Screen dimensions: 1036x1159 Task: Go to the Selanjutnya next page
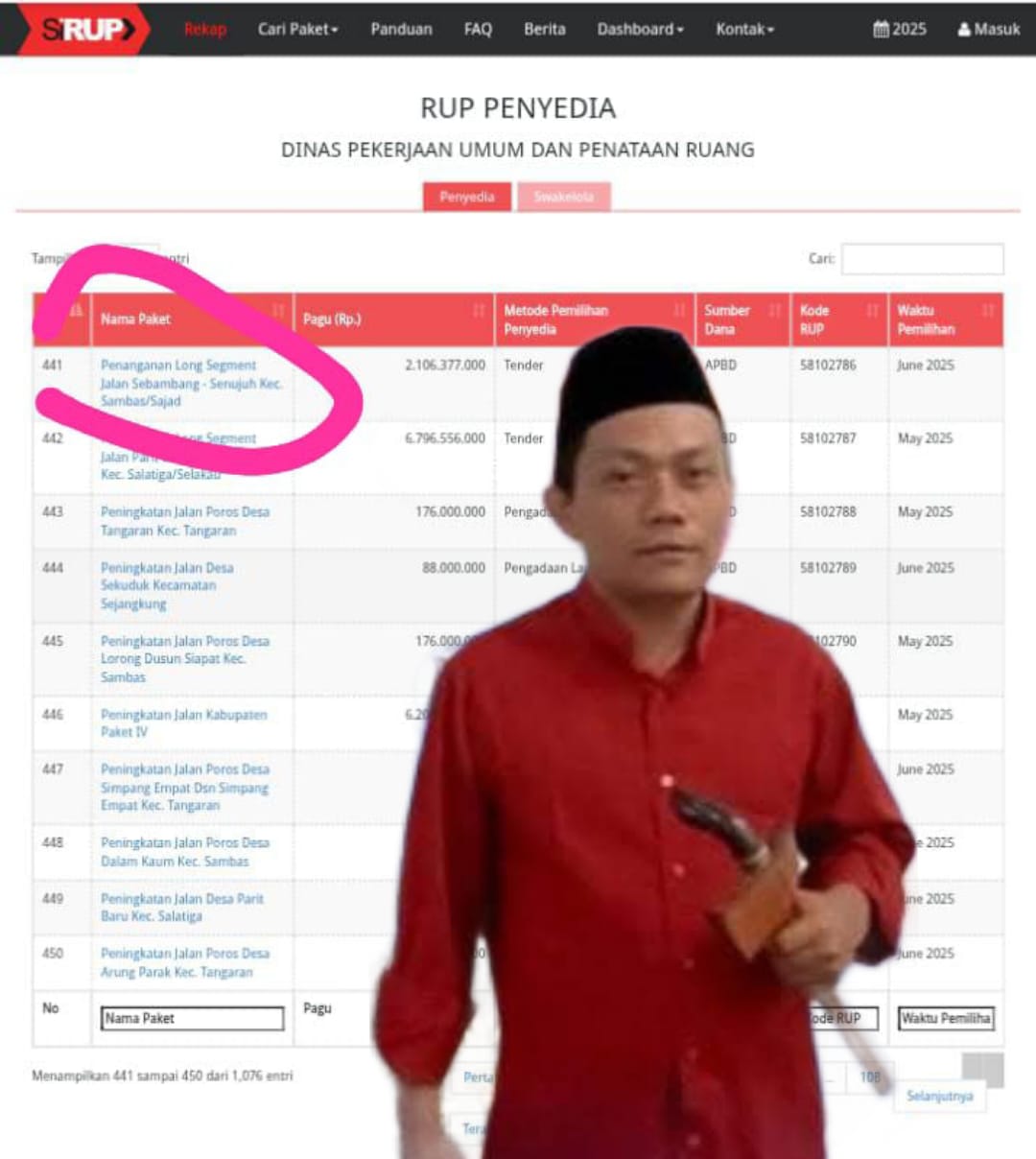coord(939,1096)
